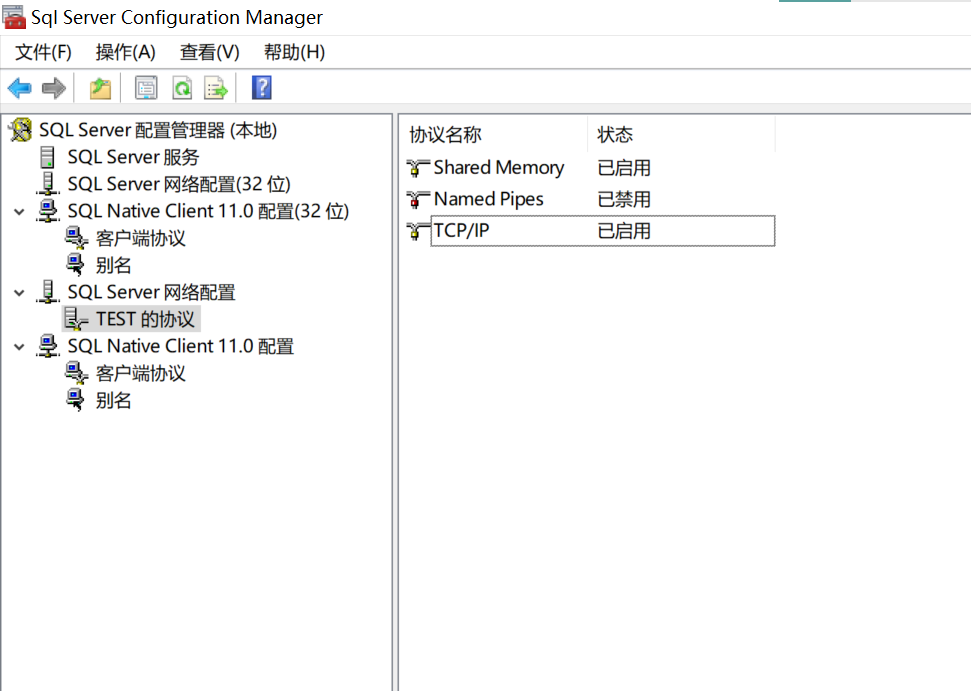The height and width of the screenshot is (691, 971).
Task: Click the blue back navigation arrow
Action: point(20,88)
